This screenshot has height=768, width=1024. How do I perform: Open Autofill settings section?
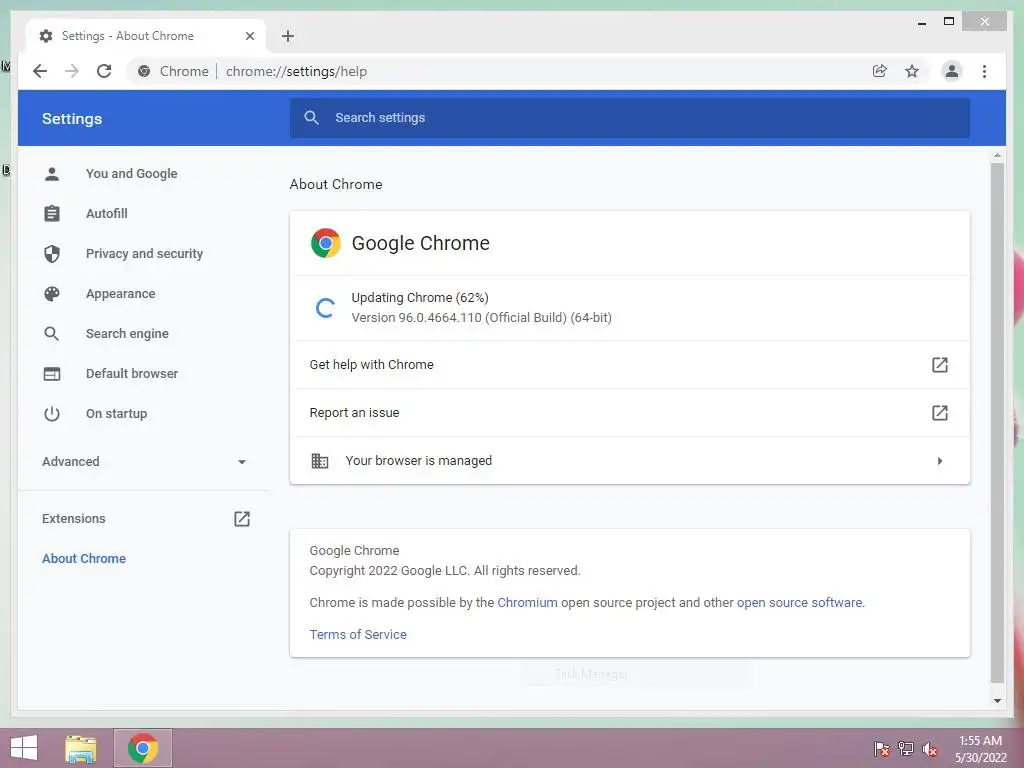tap(107, 214)
